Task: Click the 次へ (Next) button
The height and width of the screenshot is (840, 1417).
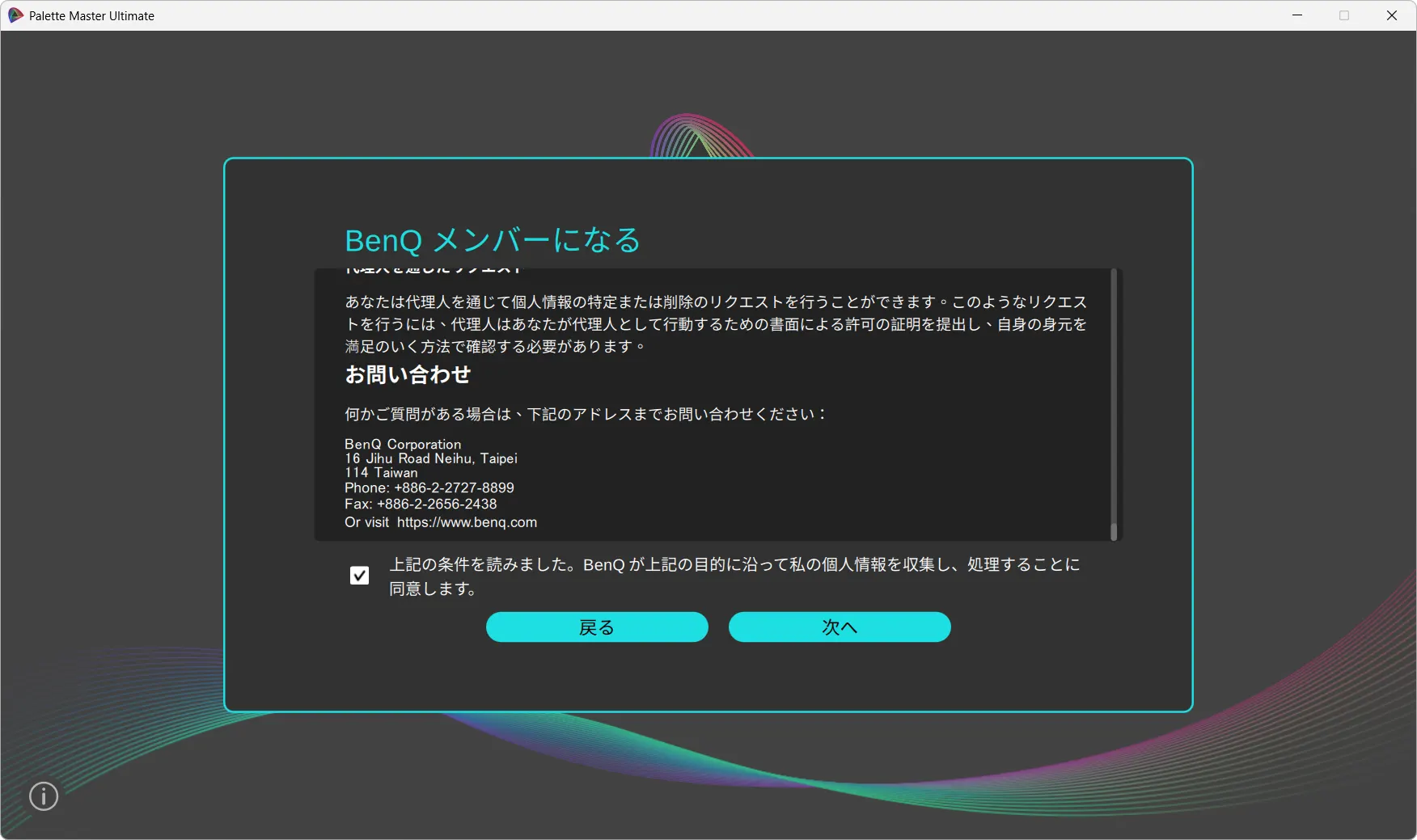Action: [840, 627]
